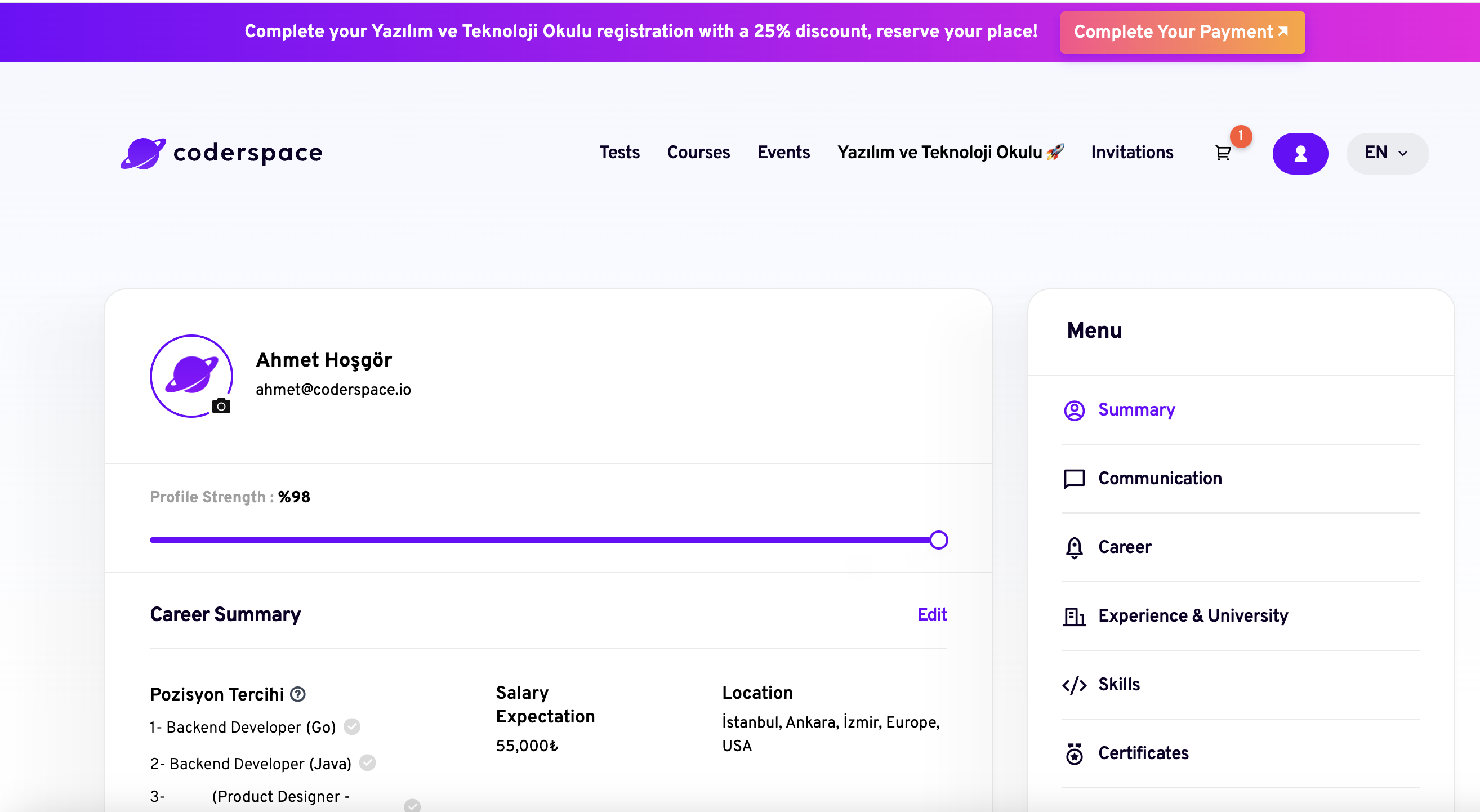
Task: Click the Summary person icon in Menu
Action: [x=1075, y=411]
